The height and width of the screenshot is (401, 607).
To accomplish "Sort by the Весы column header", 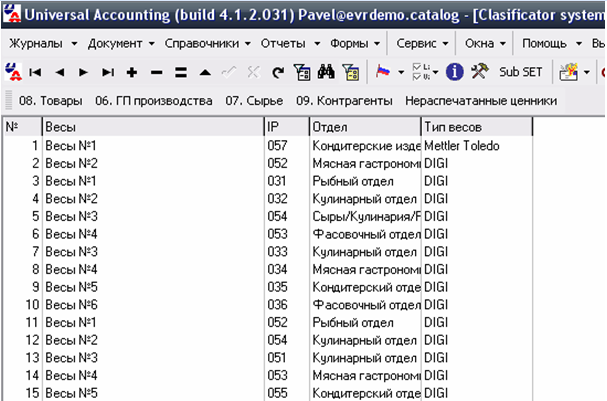I will (153, 127).
